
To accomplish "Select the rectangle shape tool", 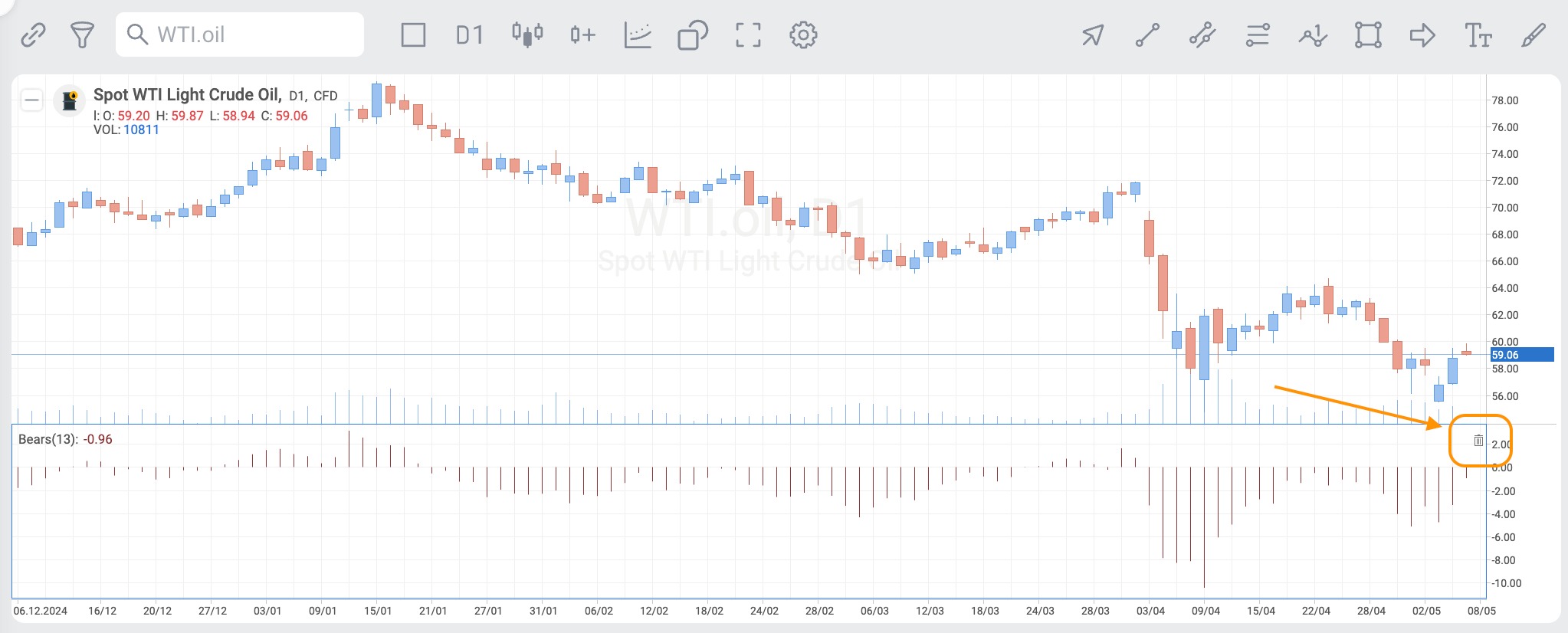I will (1368, 34).
